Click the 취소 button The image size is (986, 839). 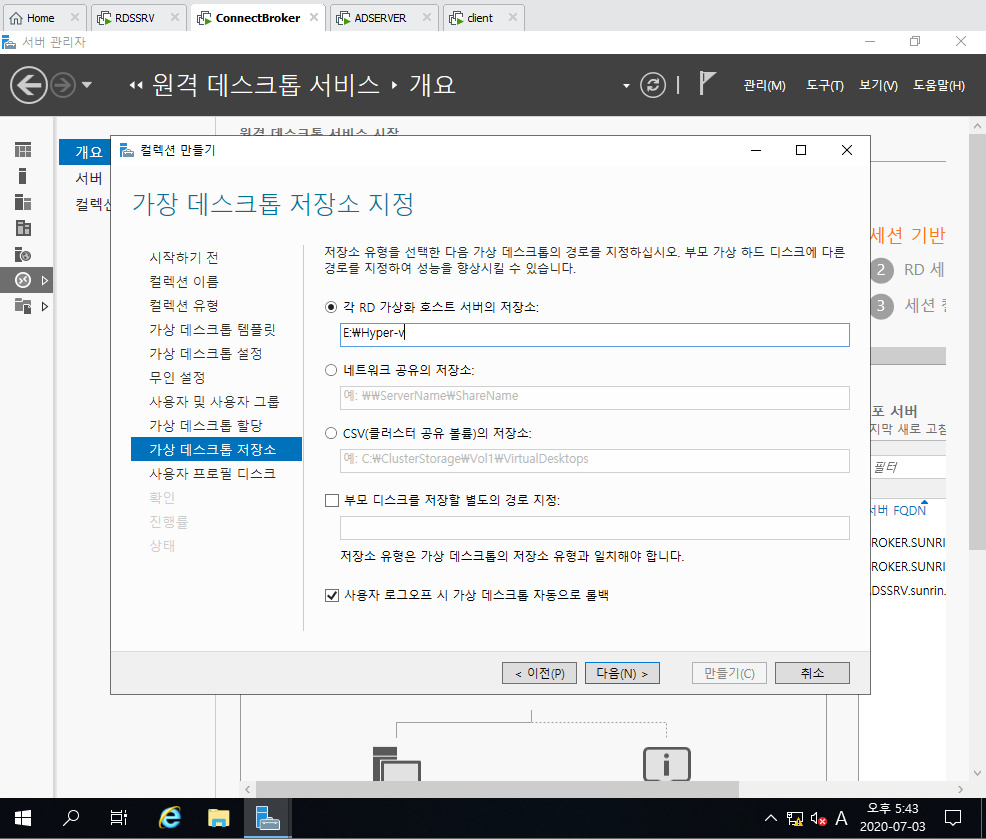pyautogui.click(x=812, y=673)
